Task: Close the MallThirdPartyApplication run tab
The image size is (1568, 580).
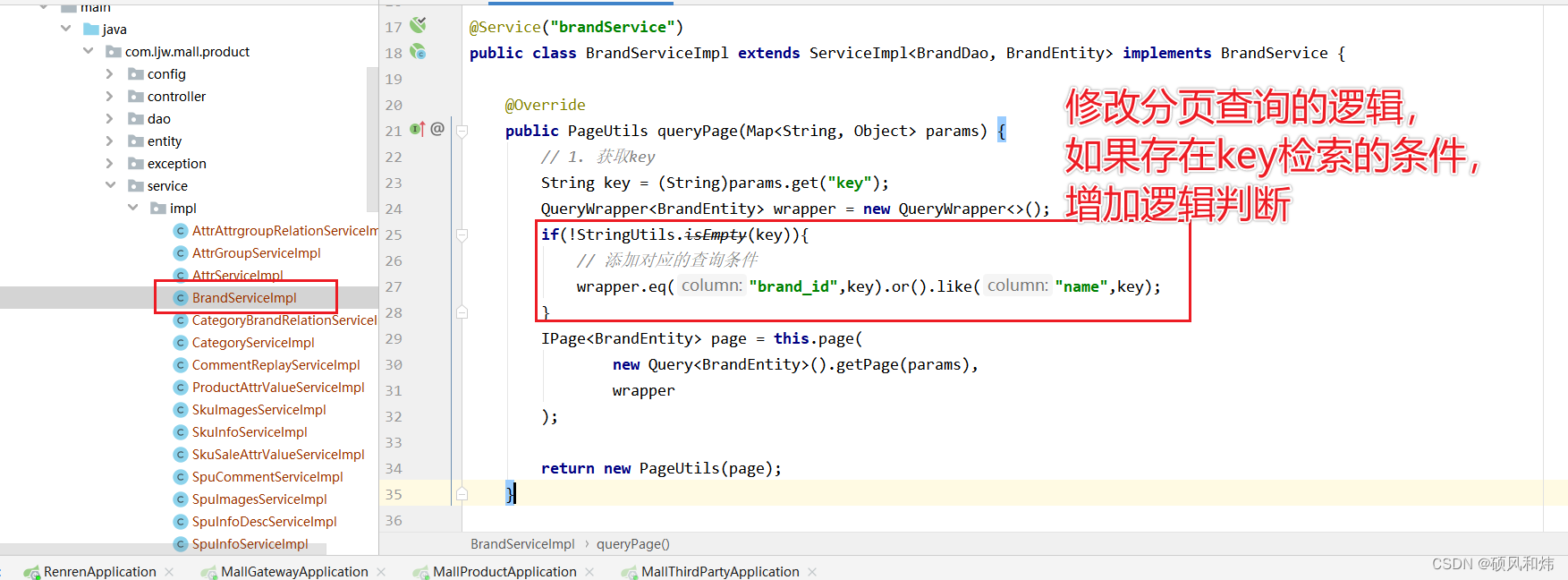Action: 812,572
